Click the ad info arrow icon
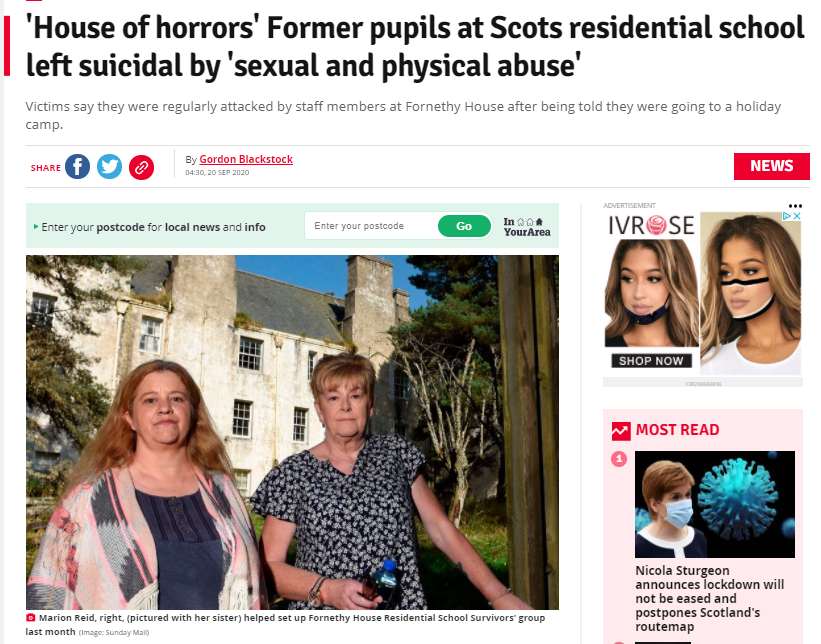 (786, 216)
